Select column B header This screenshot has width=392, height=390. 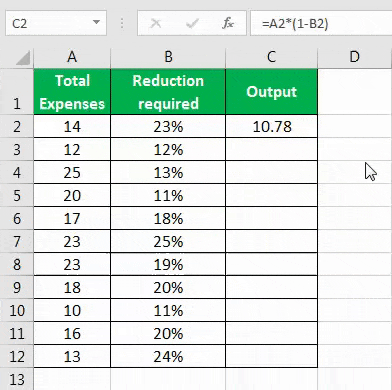[168, 57]
